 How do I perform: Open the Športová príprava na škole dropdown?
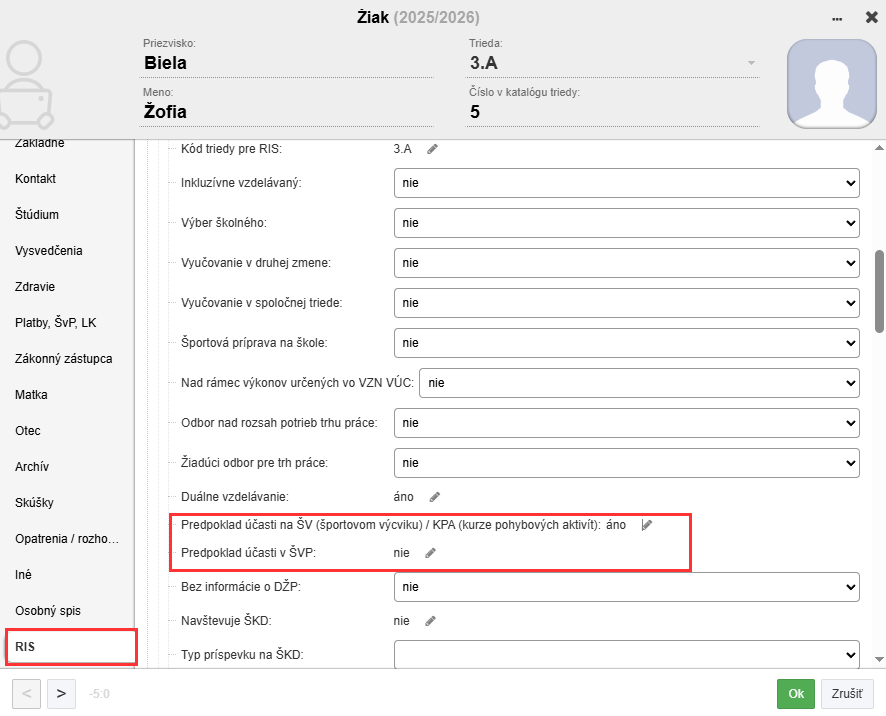point(626,343)
